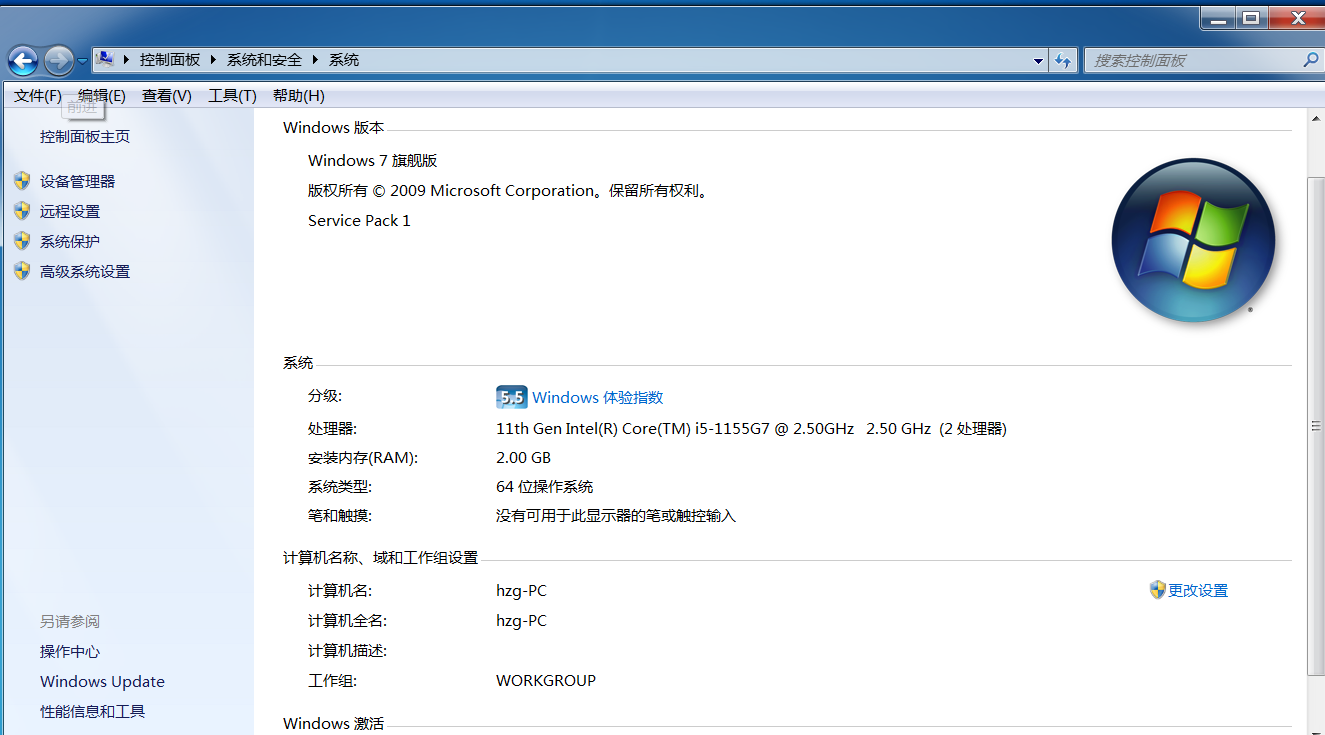Click shield icon next to 设备管理器
This screenshot has width=1325, height=735.
pos(22,181)
